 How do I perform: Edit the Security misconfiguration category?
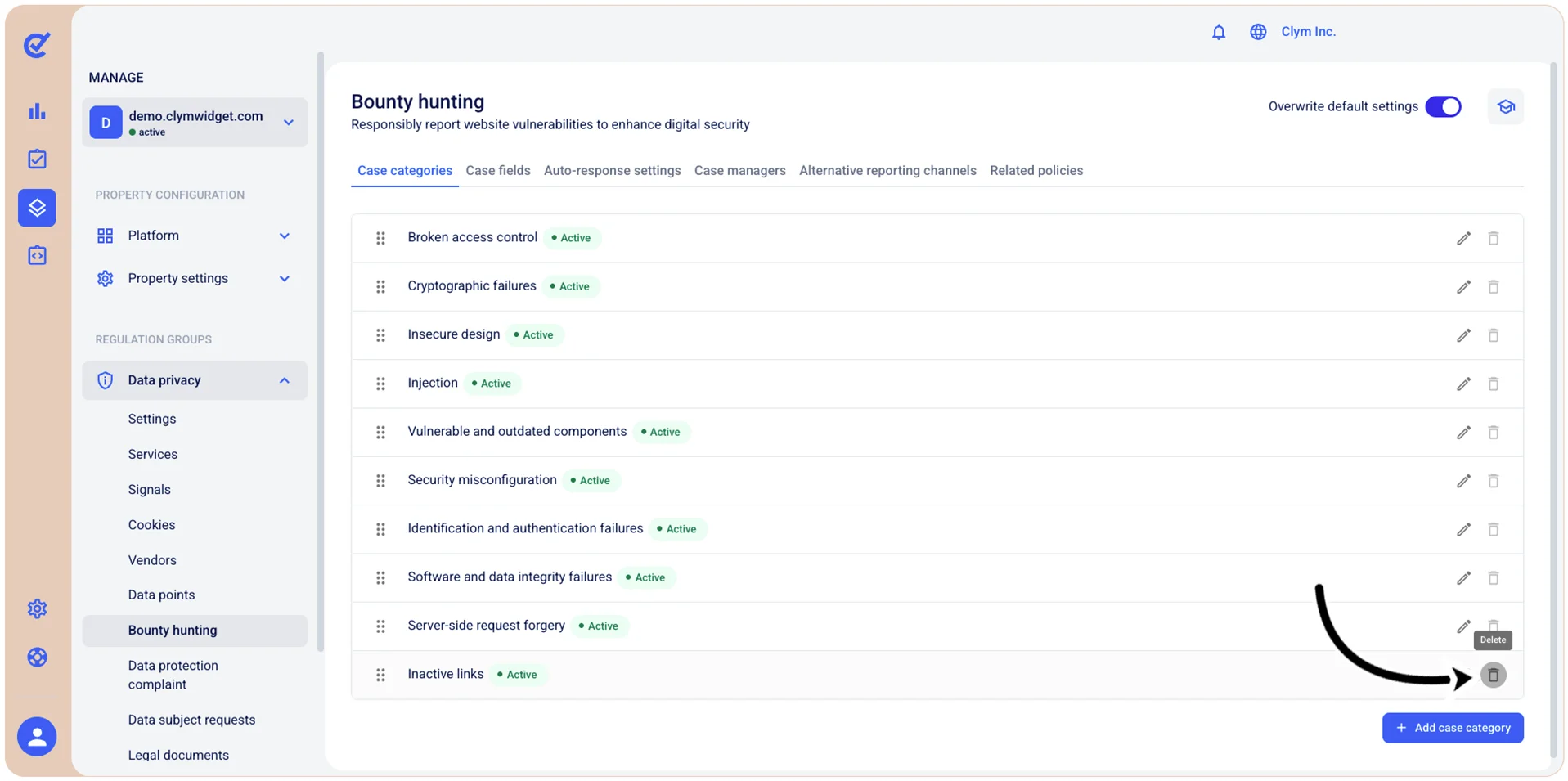click(x=1463, y=481)
